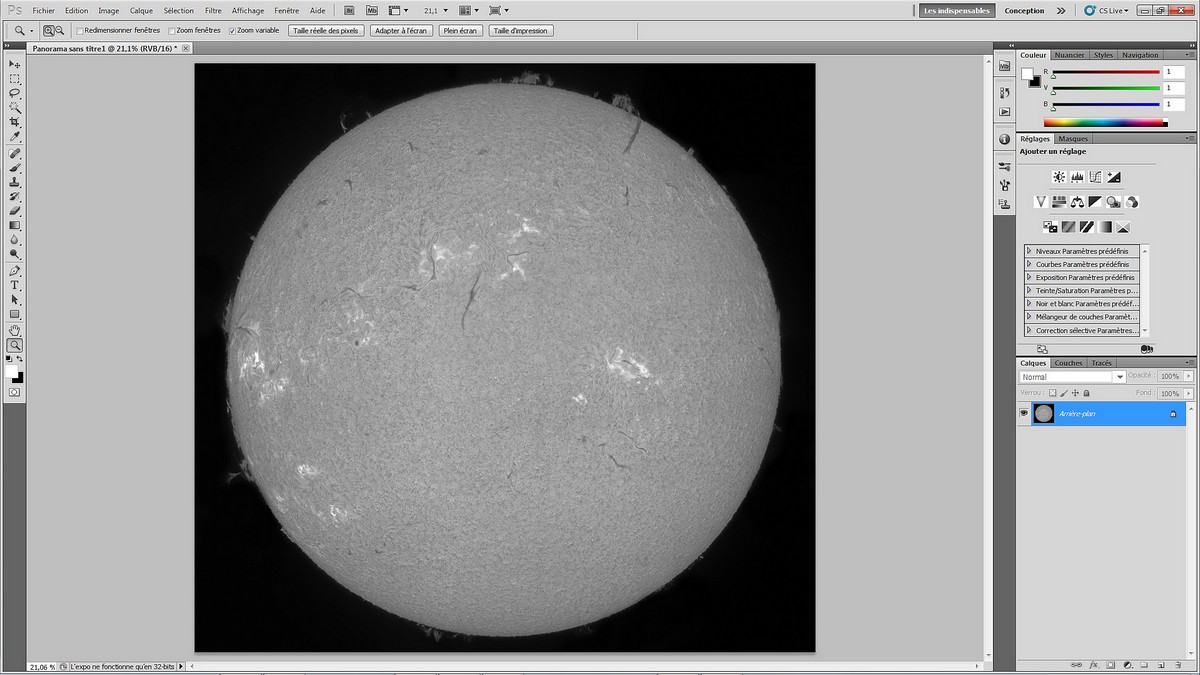The width and height of the screenshot is (1200, 675).
Task: Expand Exposition Paramètres prédéfinis
Action: tap(1030, 277)
